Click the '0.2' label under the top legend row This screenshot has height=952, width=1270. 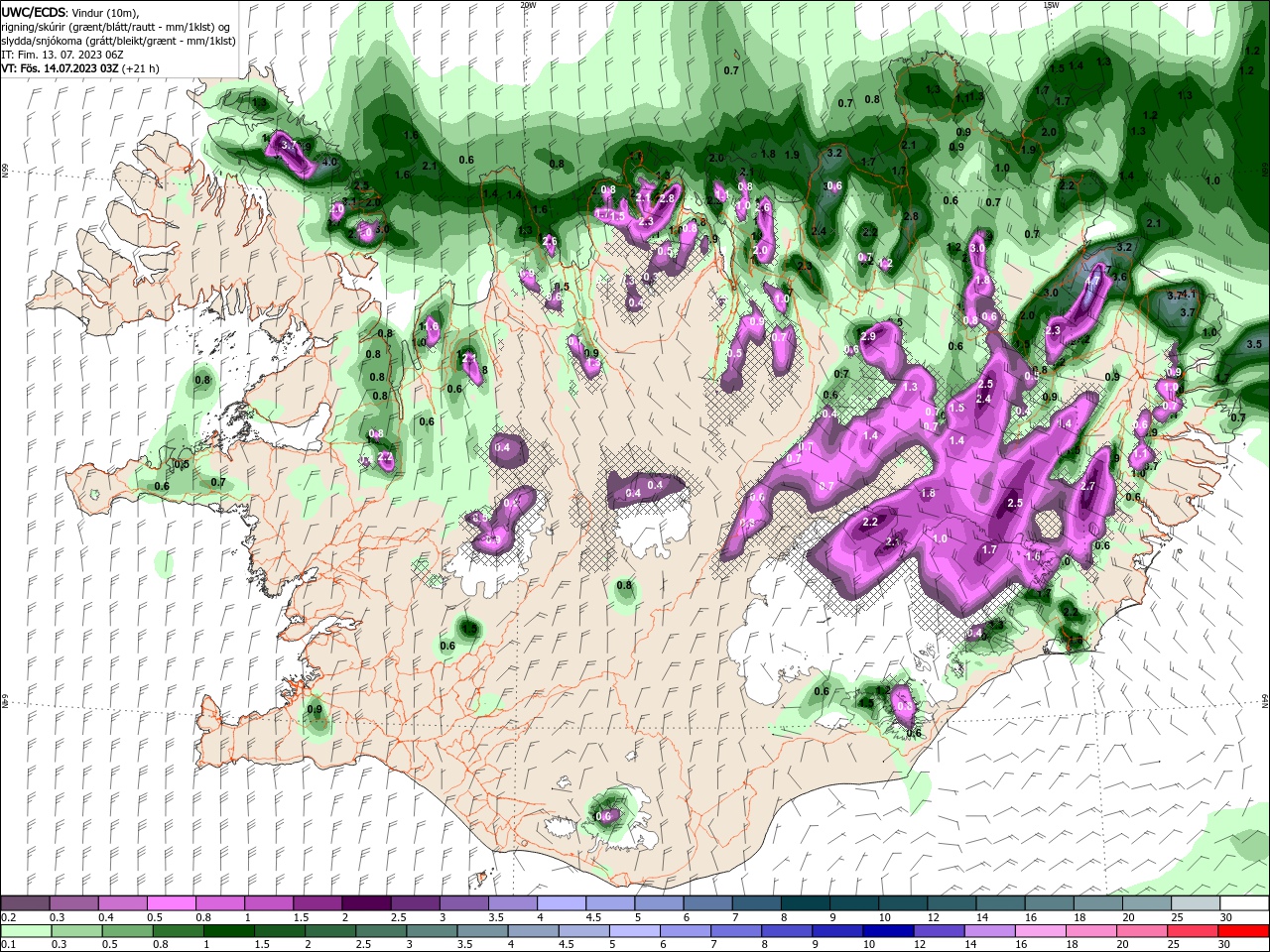tap(8, 918)
